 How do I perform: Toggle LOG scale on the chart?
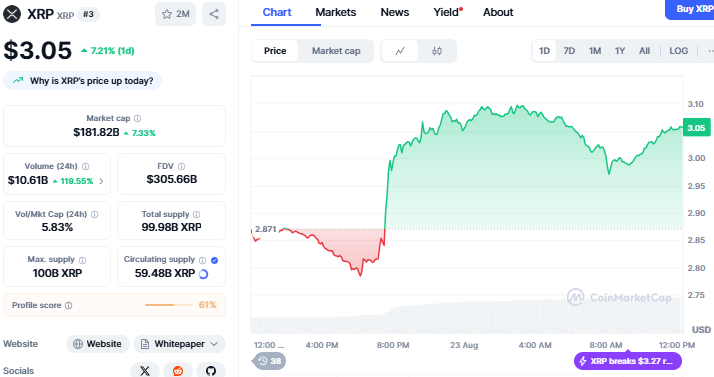[x=678, y=51]
